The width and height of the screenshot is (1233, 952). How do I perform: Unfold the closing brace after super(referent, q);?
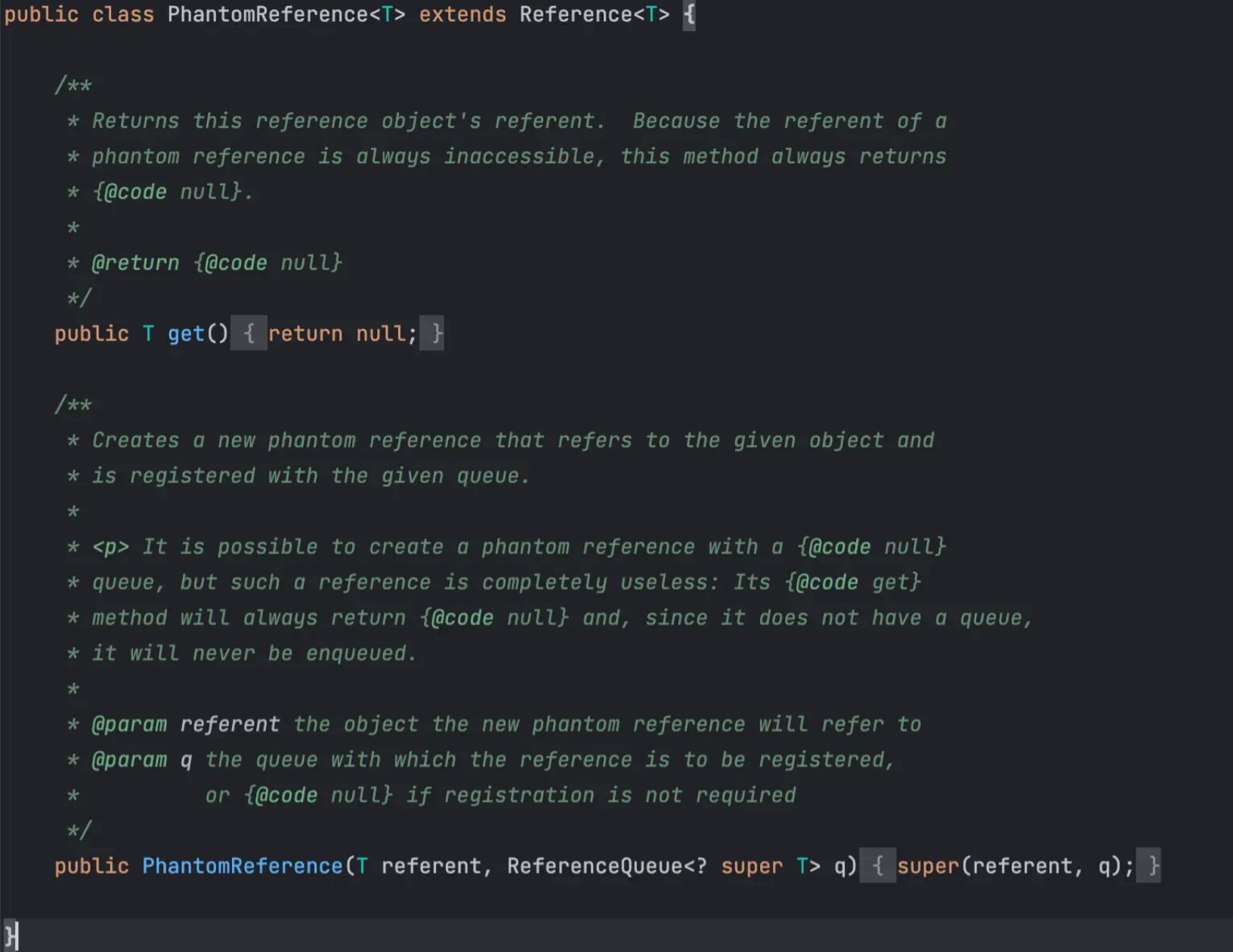pos(1148,866)
